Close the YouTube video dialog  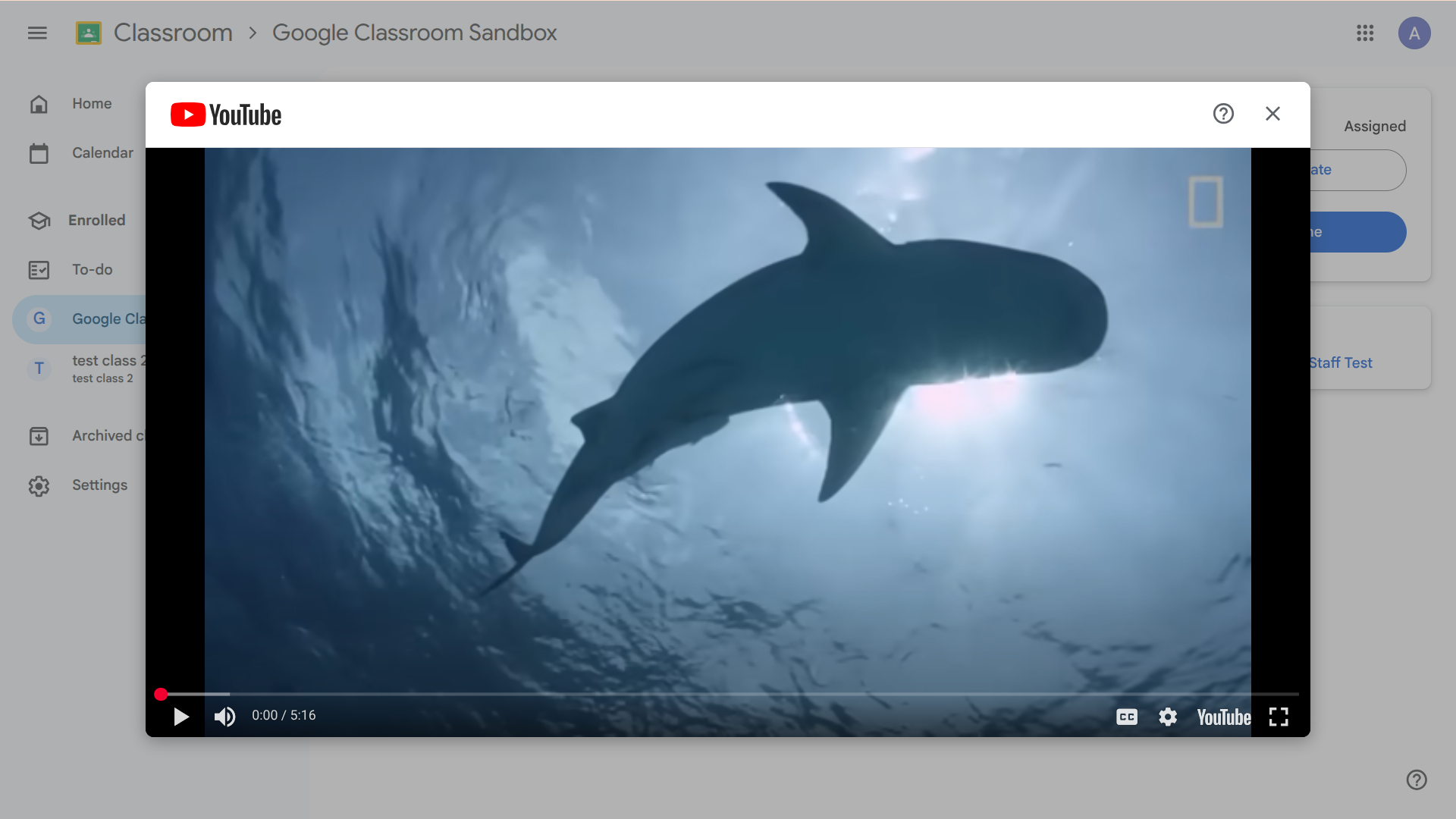pyautogui.click(x=1272, y=114)
